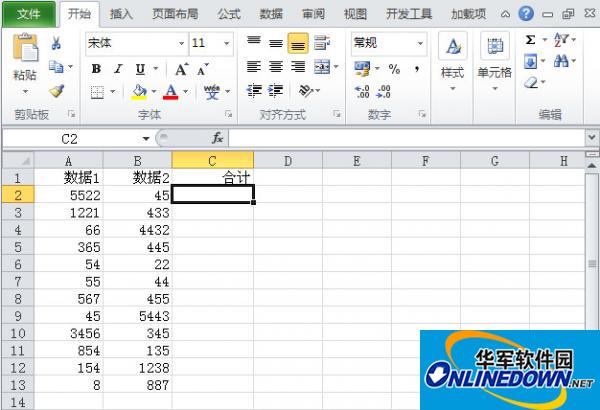Minimize the ribbon with caret icon
The height and width of the screenshot is (410, 600).
click(x=505, y=14)
